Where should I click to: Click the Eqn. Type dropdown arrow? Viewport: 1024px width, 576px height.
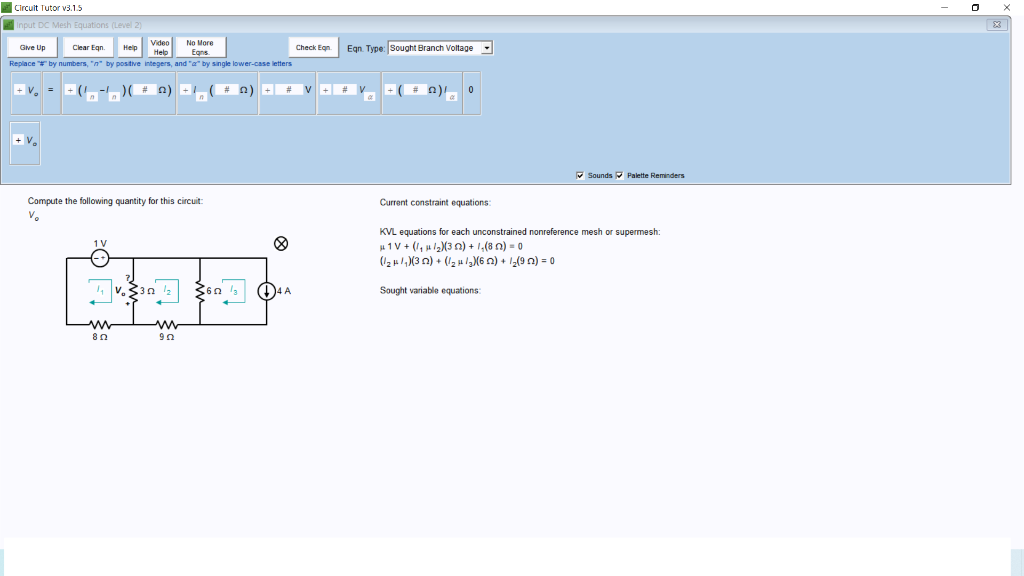pyautogui.click(x=487, y=47)
